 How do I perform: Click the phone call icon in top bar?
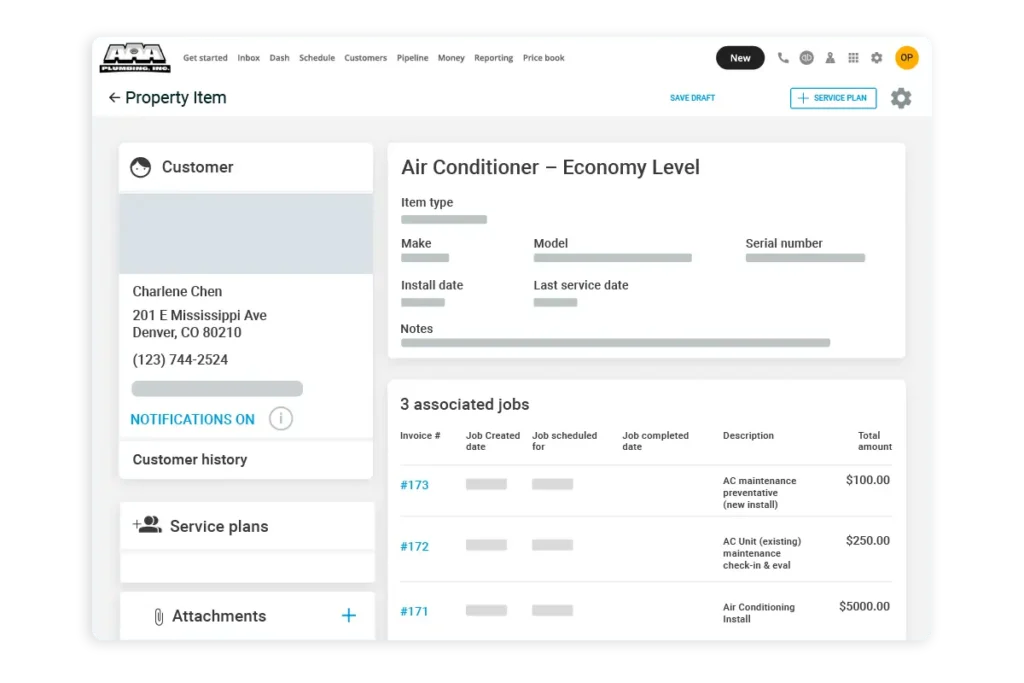pyautogui.click(x=783, y=58)
